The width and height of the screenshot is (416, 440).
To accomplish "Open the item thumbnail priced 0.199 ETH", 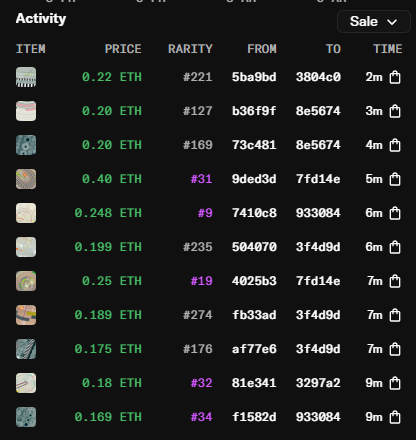I will pos(26,247).
